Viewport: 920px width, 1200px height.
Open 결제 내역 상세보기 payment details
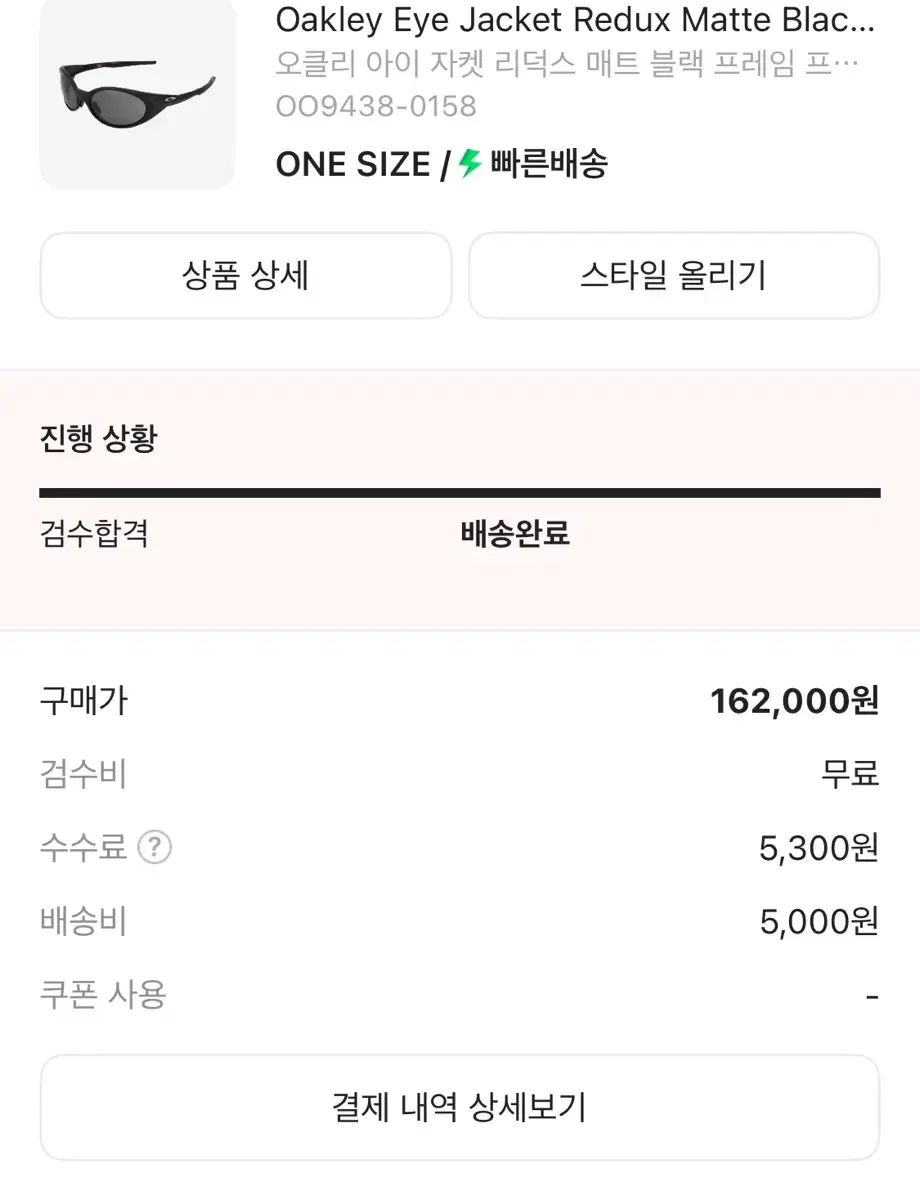[459, 1107]
